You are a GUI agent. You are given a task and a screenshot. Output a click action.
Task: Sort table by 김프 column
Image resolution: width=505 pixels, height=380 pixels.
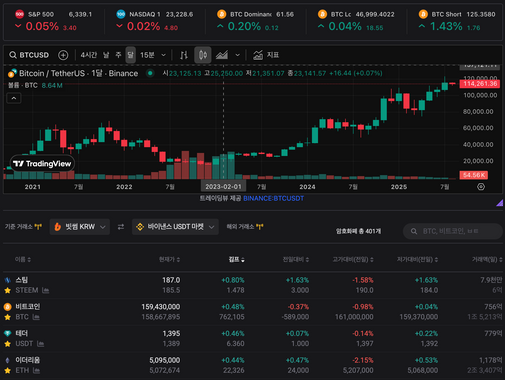[x=236, y=259]
